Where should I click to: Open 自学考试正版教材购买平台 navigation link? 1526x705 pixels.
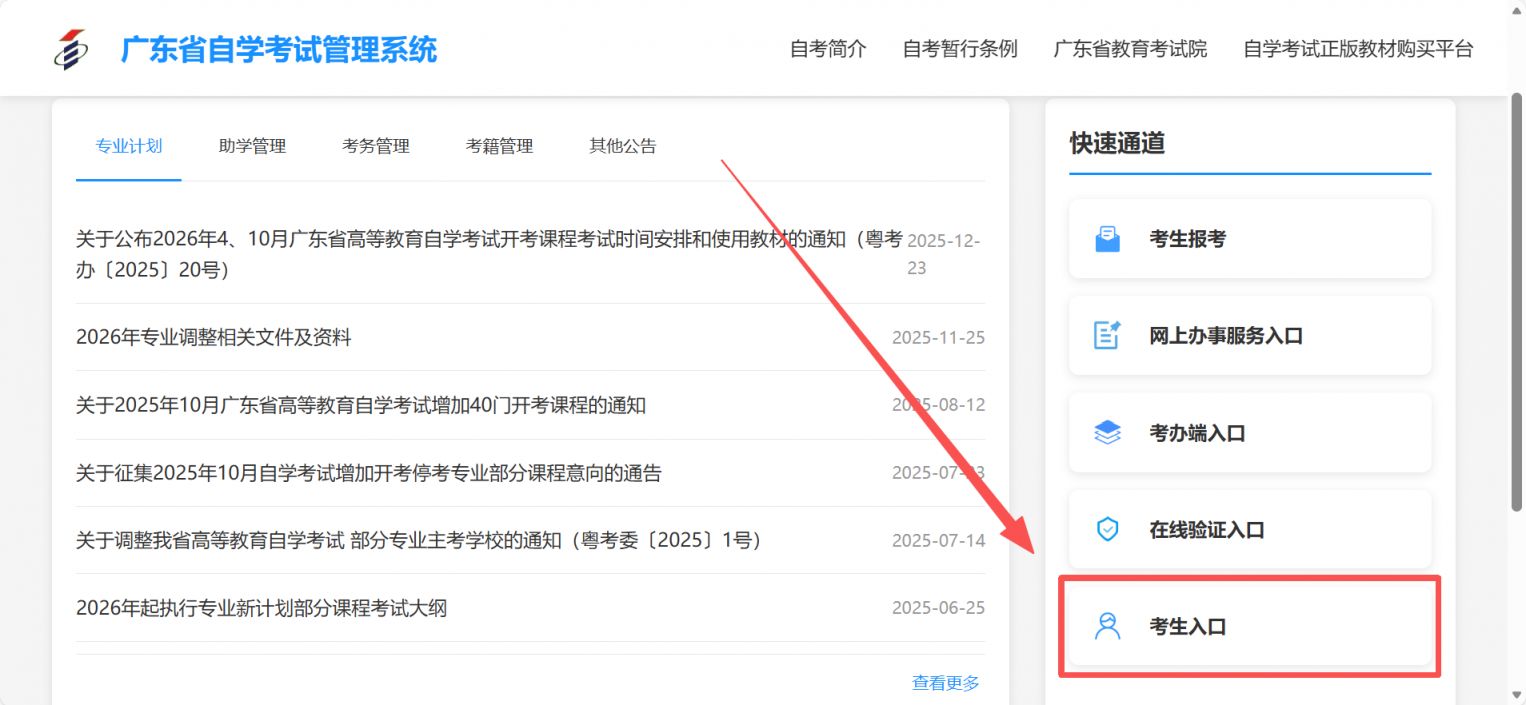(1358, 49)
